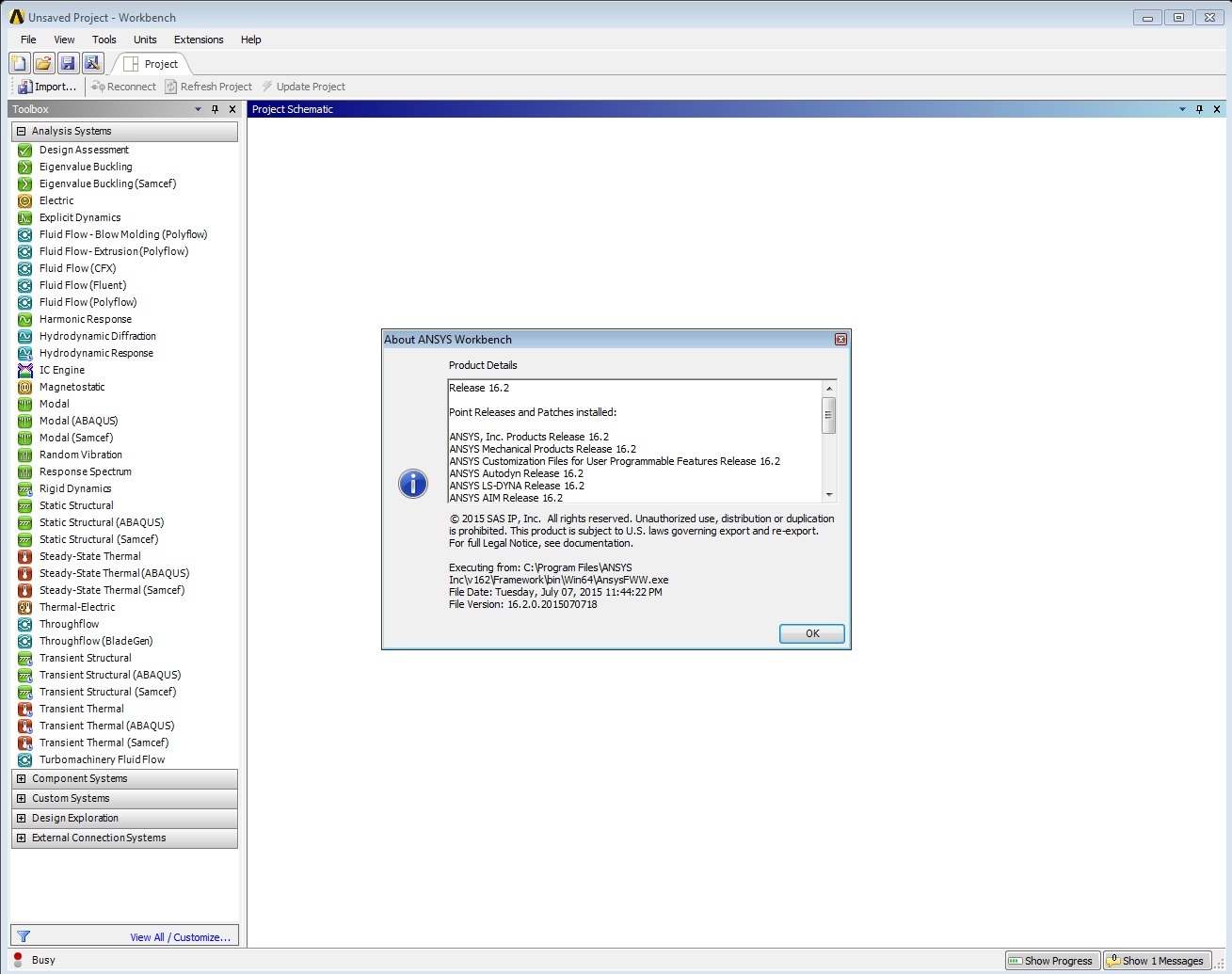
Task: Click the Transient Thermal system icon
Action: (25, 709)
